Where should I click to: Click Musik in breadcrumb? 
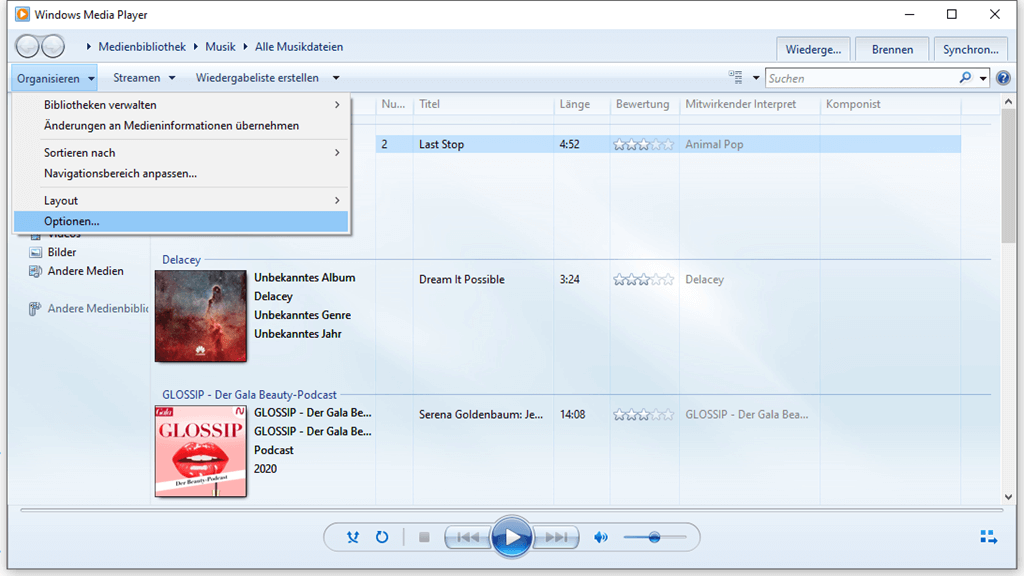[x=220, y=47]
